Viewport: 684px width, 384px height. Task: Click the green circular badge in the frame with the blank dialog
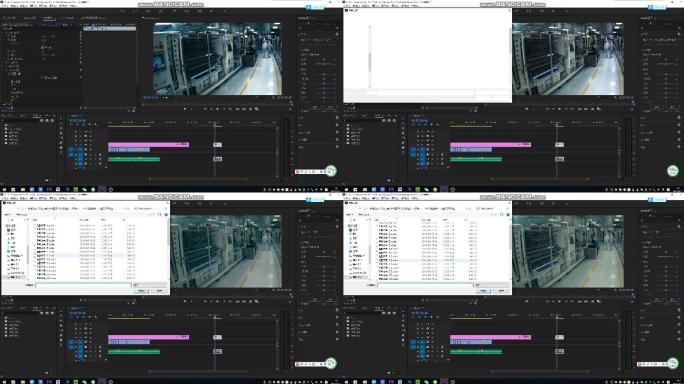click(673, 171)
